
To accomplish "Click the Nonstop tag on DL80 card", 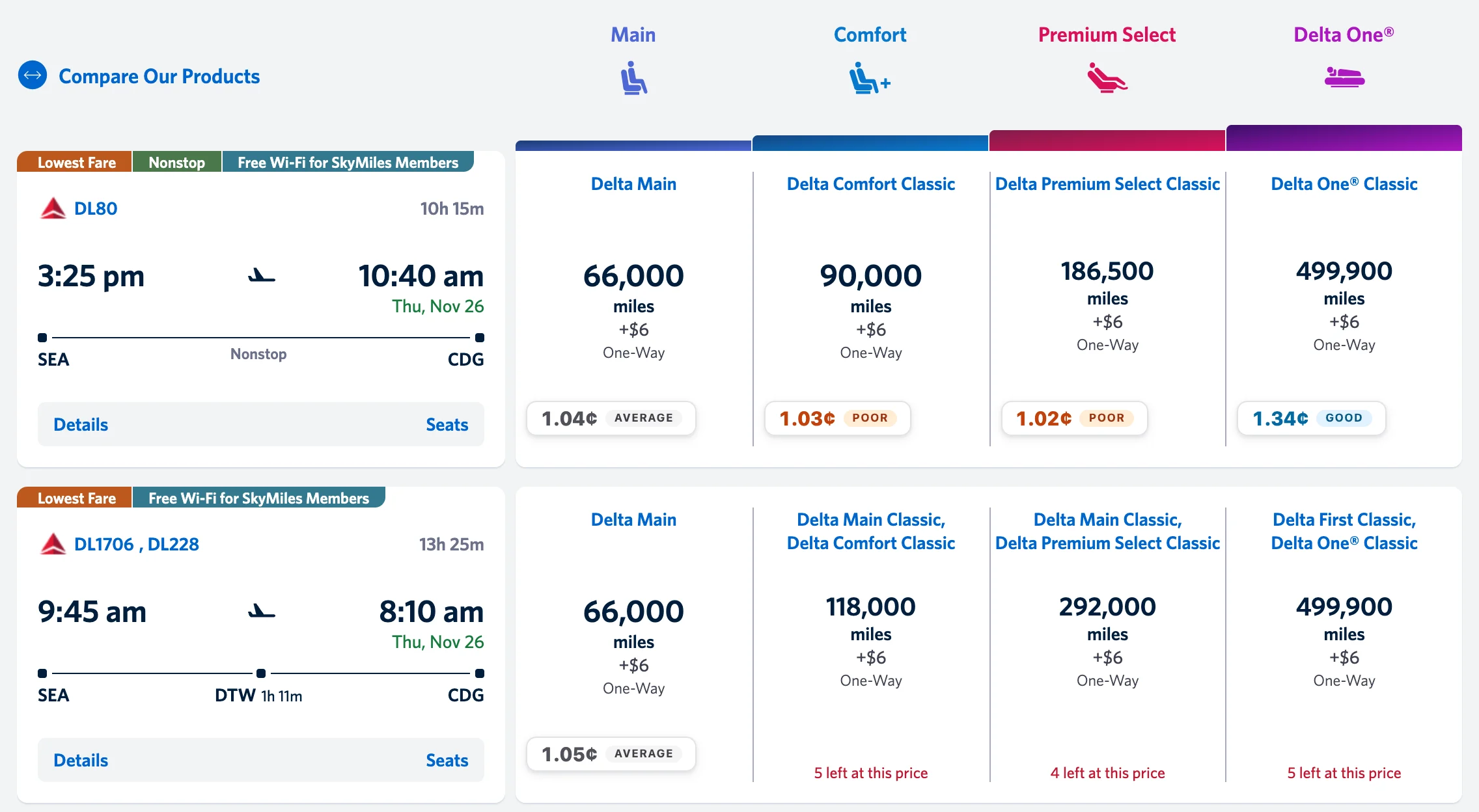I will point(176,162).
